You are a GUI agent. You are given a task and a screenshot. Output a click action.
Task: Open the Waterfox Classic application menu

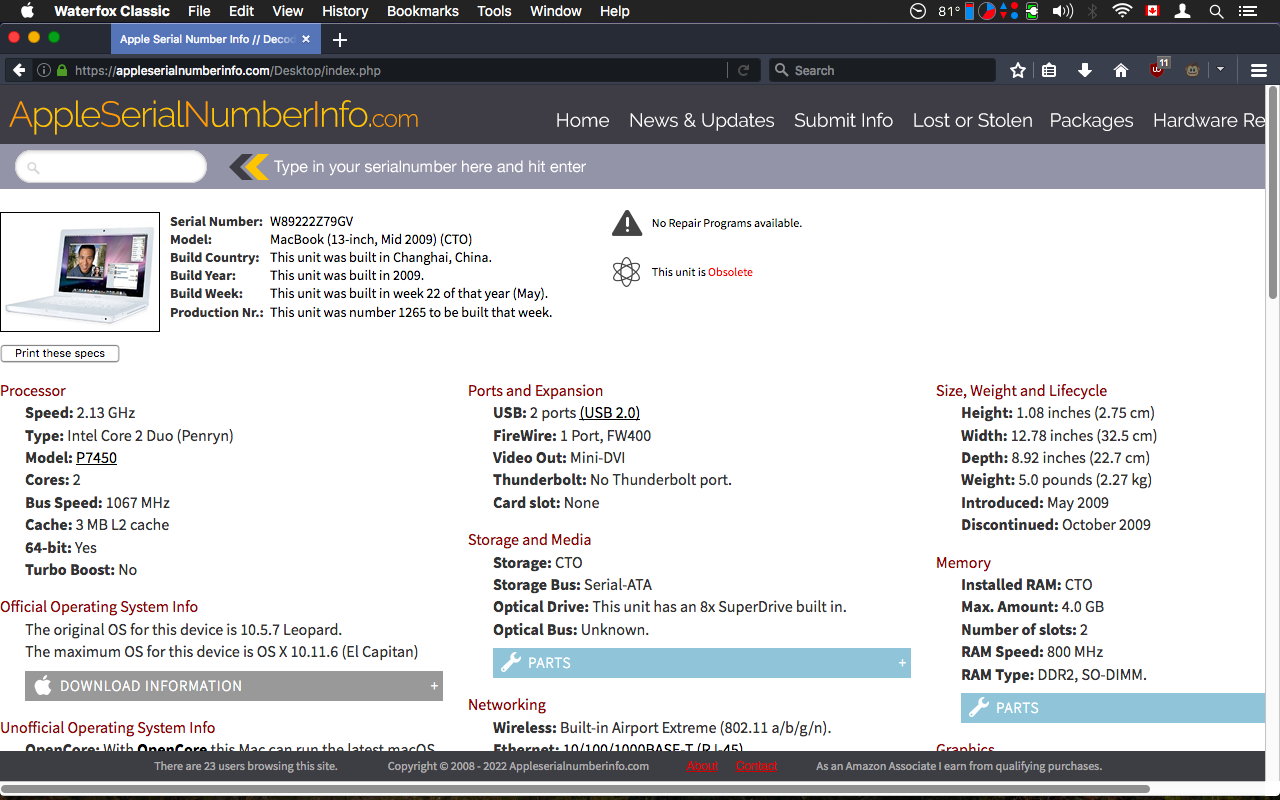[x=112, y=11]
